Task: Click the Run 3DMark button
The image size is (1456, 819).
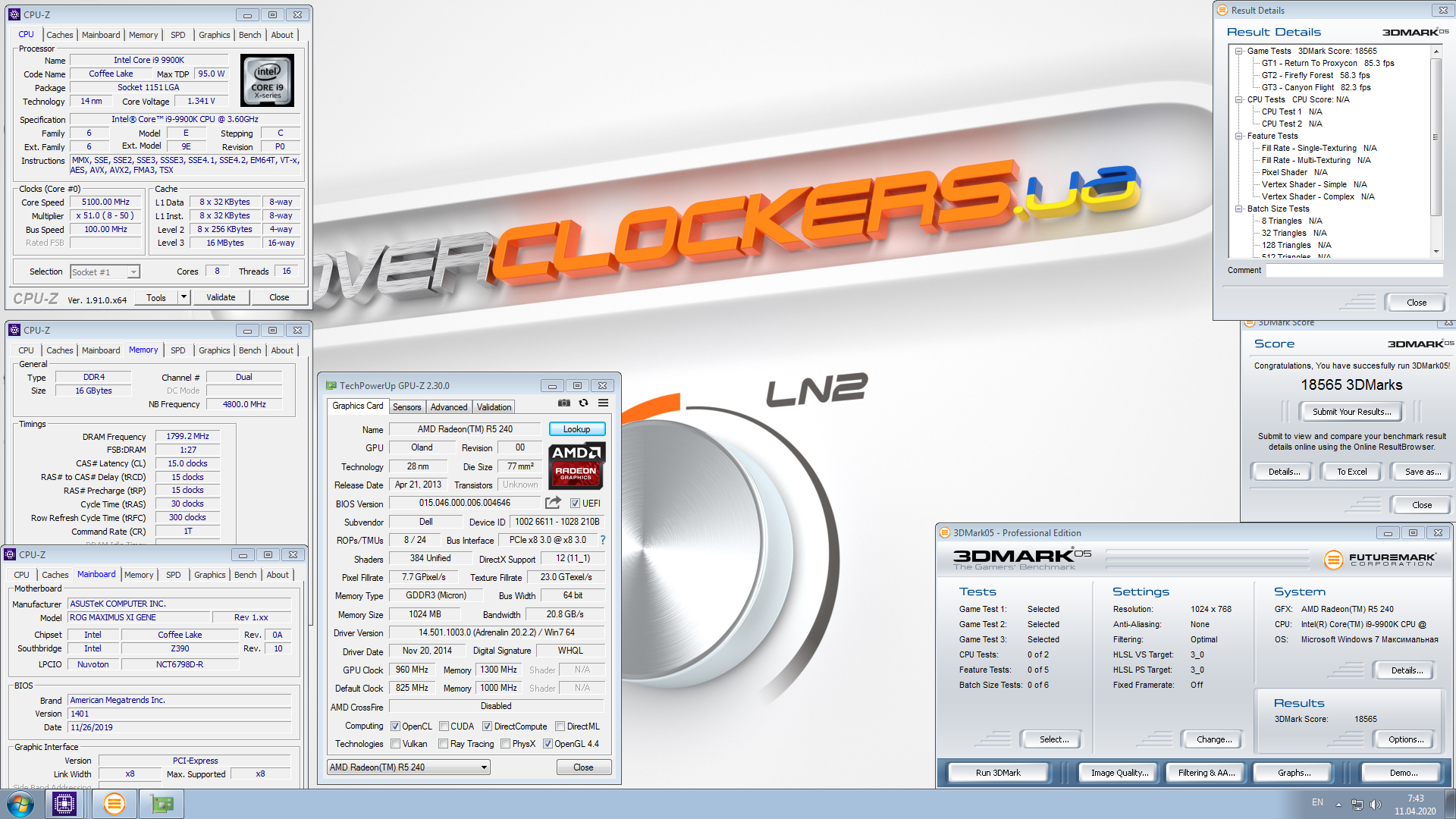Action: click(998, 773)
